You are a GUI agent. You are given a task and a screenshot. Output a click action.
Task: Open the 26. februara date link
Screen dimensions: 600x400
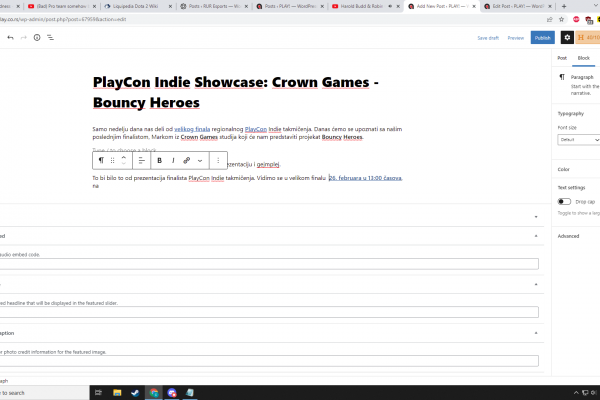click(365, 178)
